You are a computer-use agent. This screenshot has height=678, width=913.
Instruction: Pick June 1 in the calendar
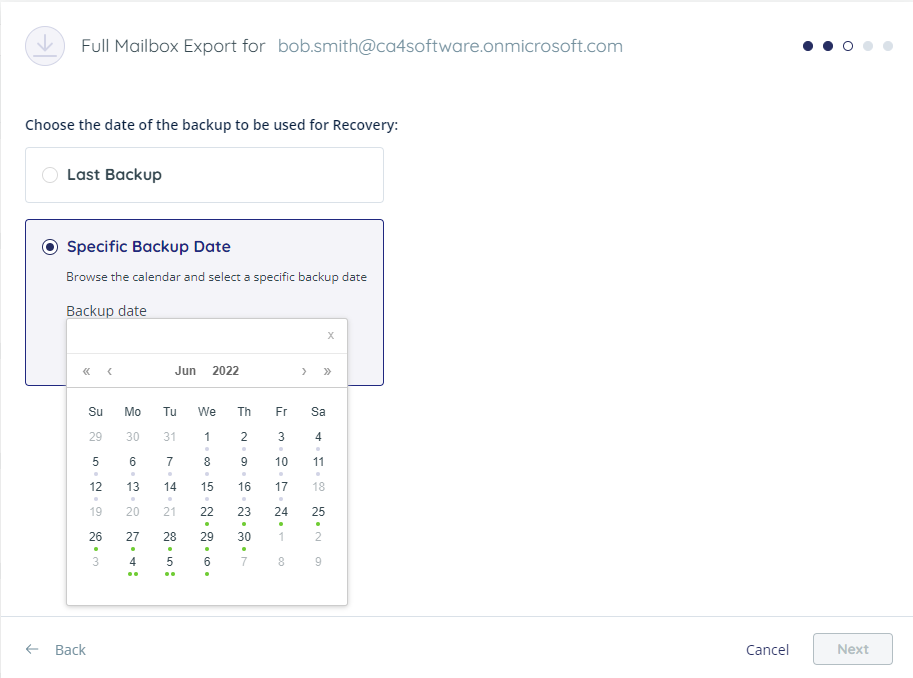coord(207,437)
